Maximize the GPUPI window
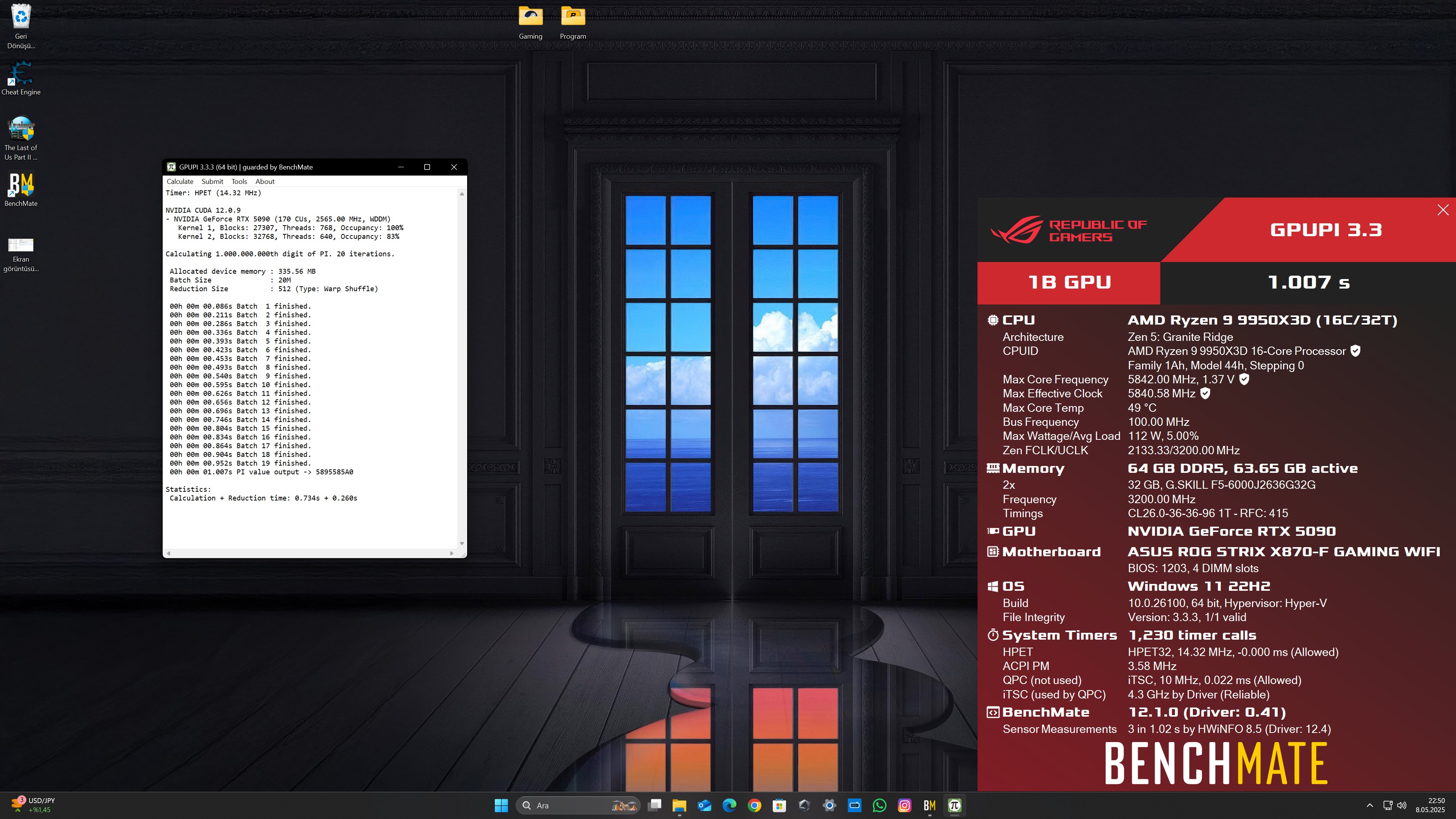This screenshot has width=1456, height=819. click(427, 167)
